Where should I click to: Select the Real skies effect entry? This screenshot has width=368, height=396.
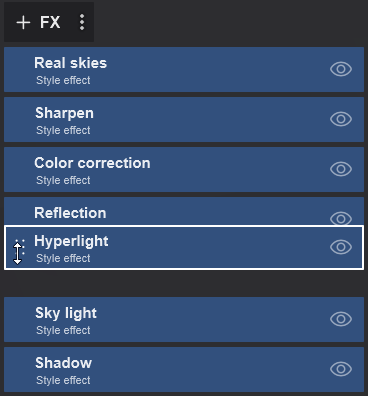click(x=184, y=69)
